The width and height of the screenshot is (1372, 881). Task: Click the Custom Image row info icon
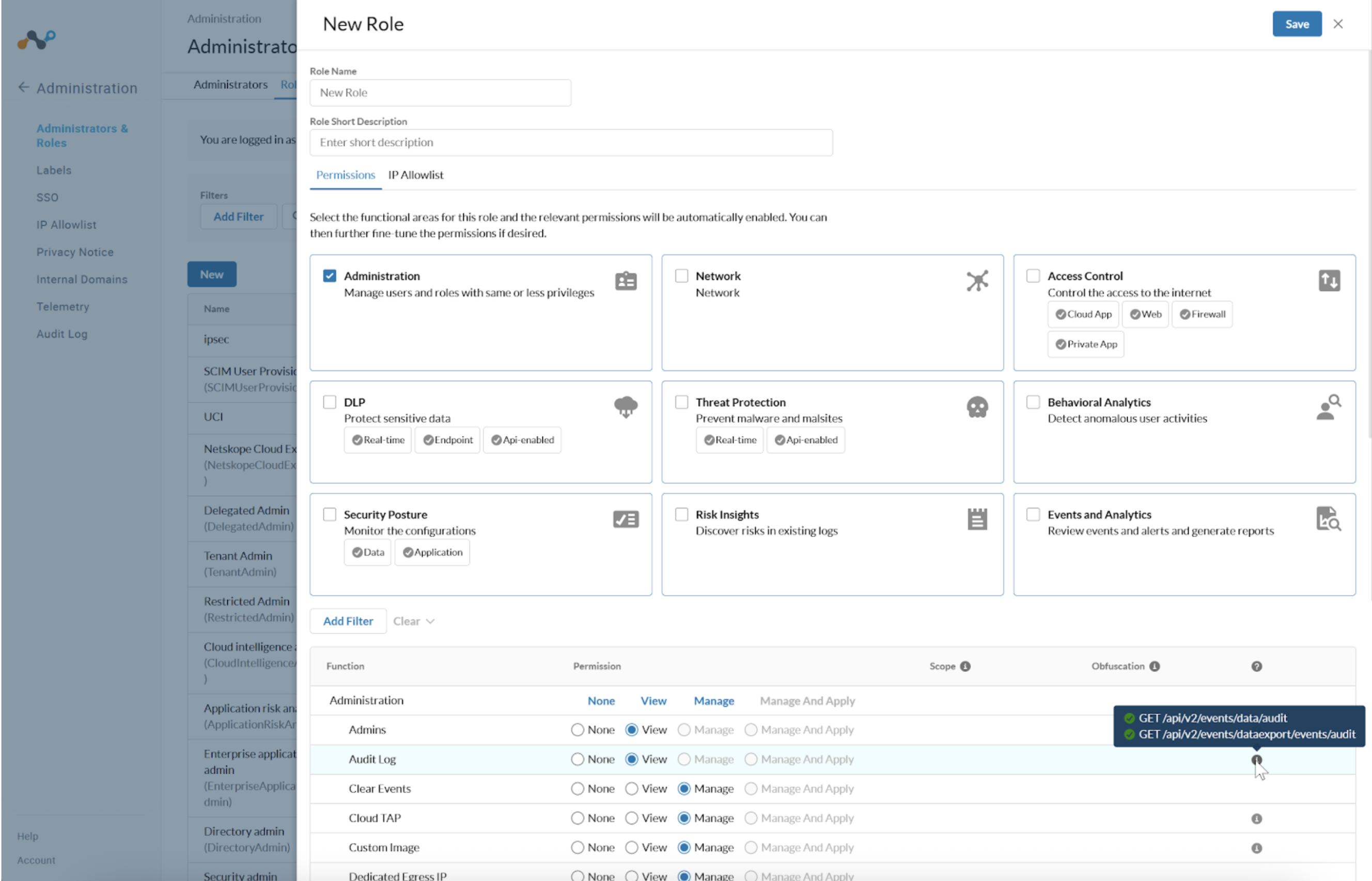[1256, 848]
